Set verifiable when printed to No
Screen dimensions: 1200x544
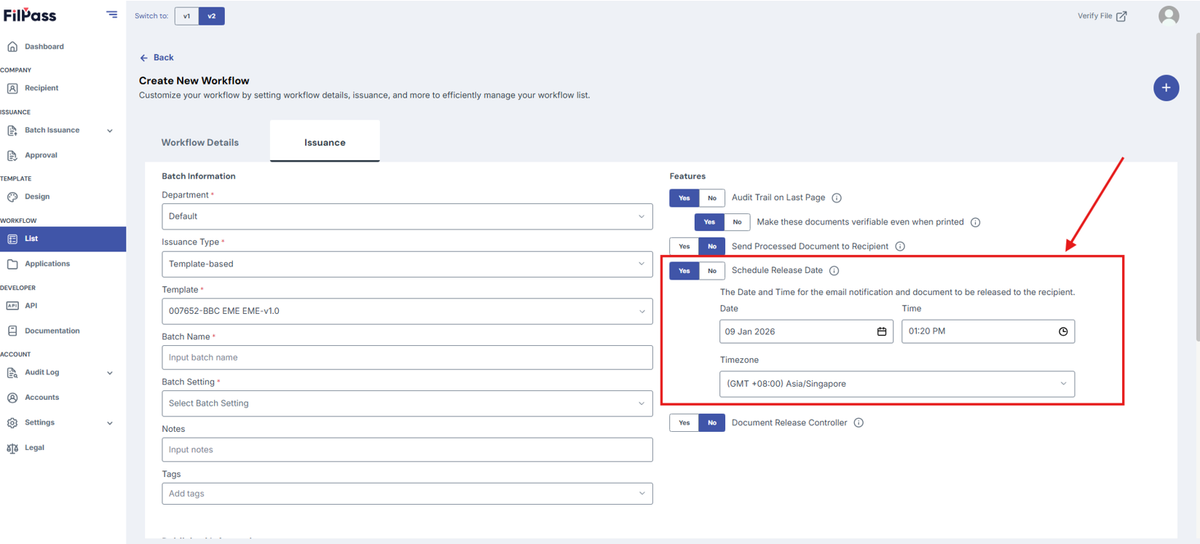pos(737,222)
